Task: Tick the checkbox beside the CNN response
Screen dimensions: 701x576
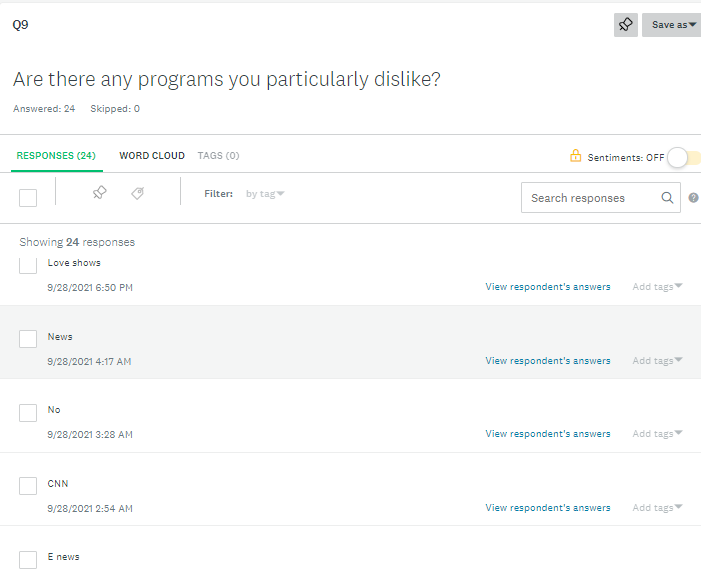Action: [x=28, y=486]
